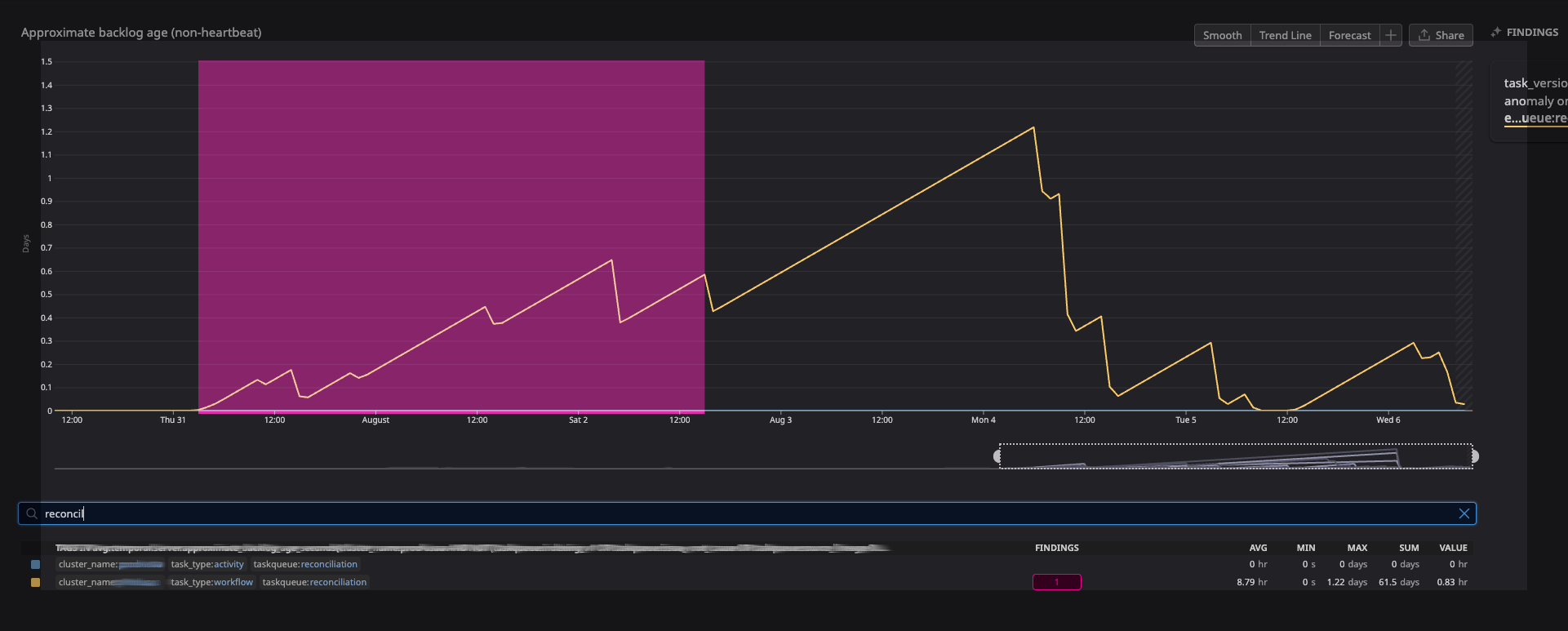Screen dimensions: 1568x631
Task: Click the dotted mini-timeline selection window
Action: [1236, 456]
